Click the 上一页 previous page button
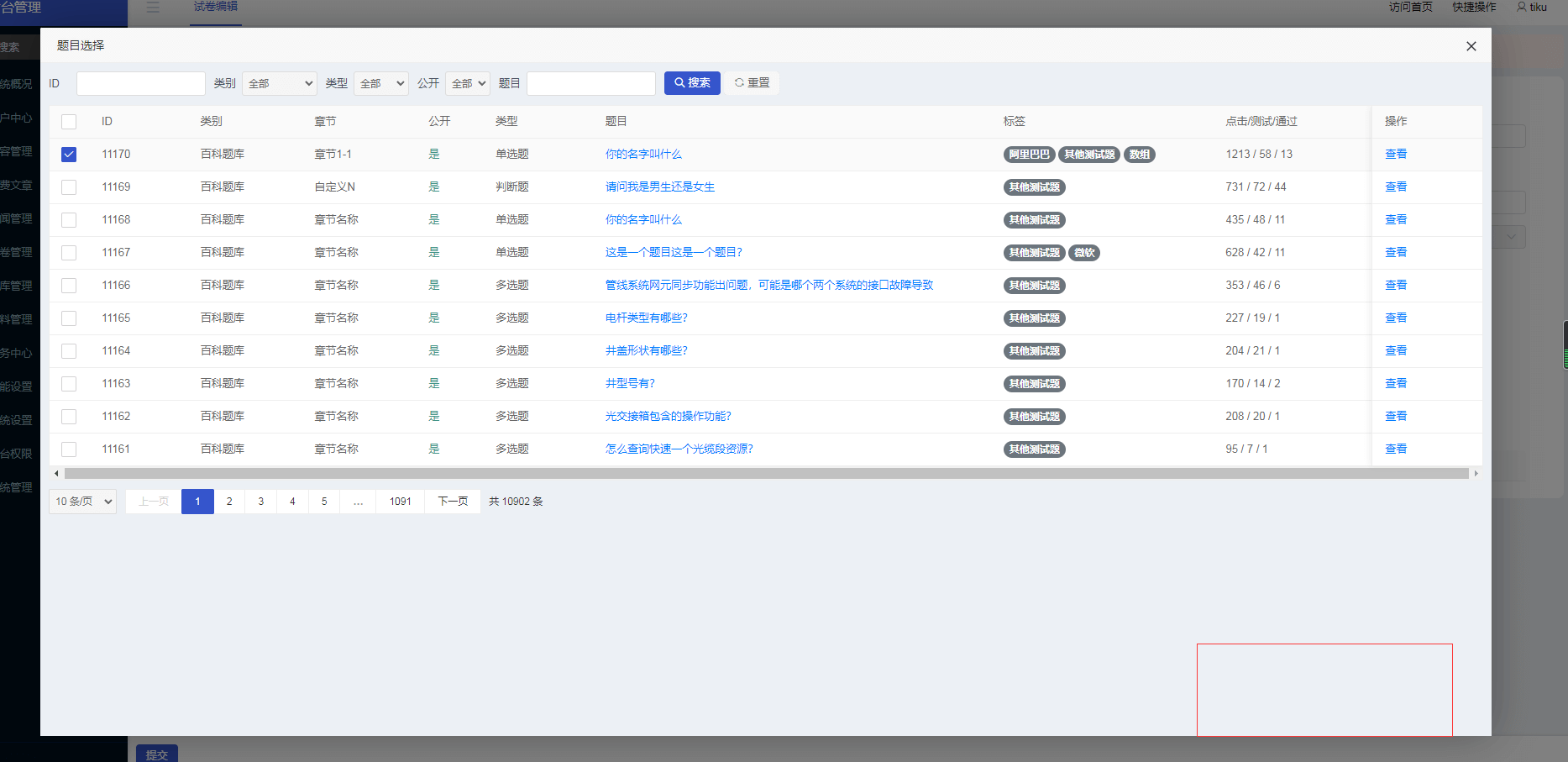 click(154, 502)
